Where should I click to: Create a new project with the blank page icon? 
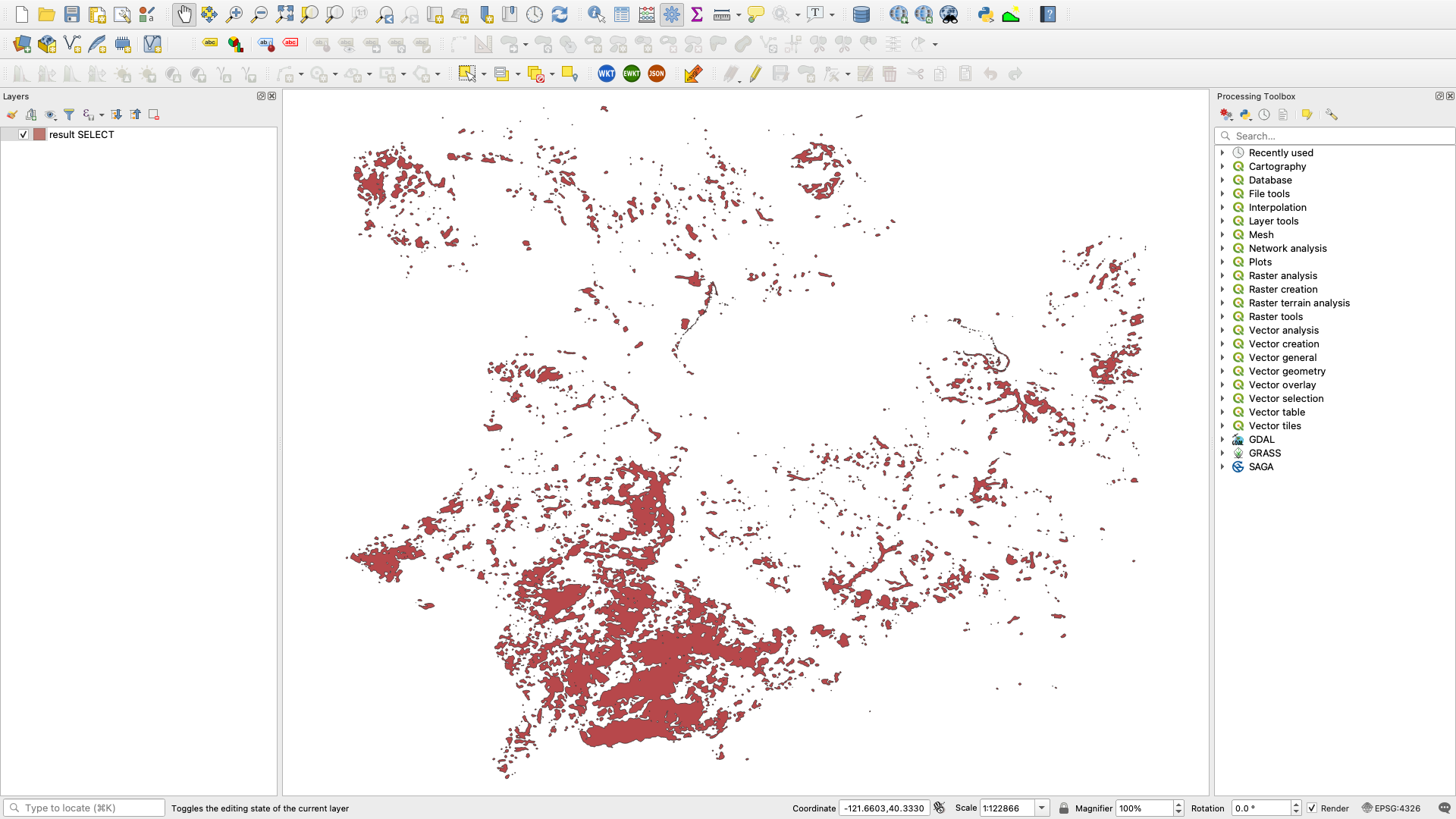[22, 14]
